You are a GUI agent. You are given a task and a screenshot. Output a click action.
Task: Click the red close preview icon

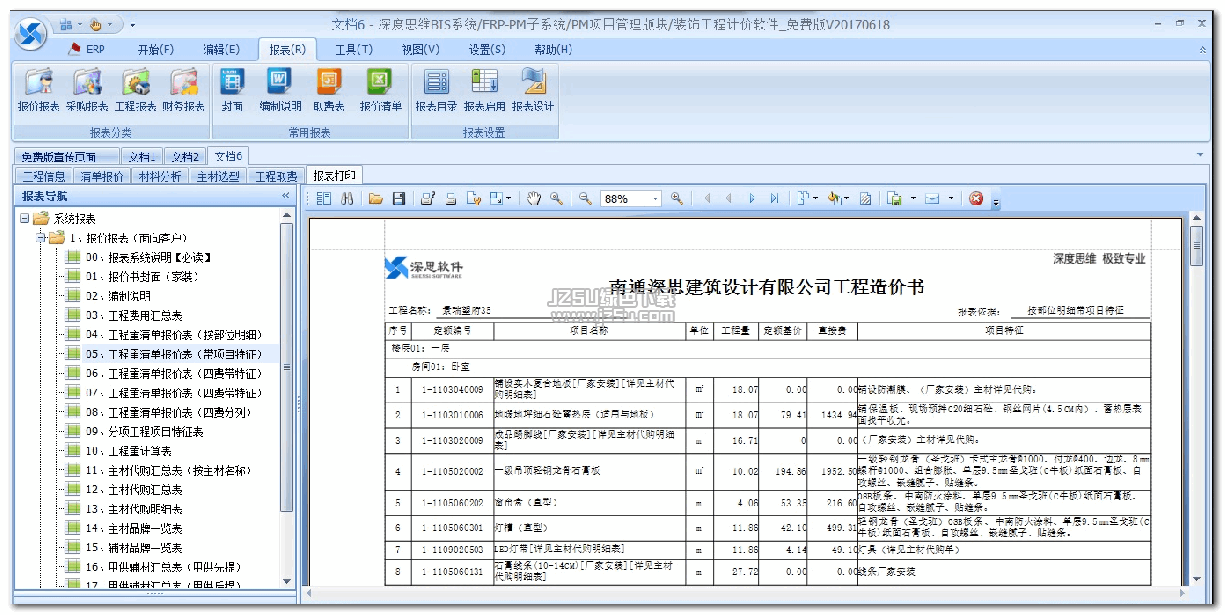coord(976,199)
